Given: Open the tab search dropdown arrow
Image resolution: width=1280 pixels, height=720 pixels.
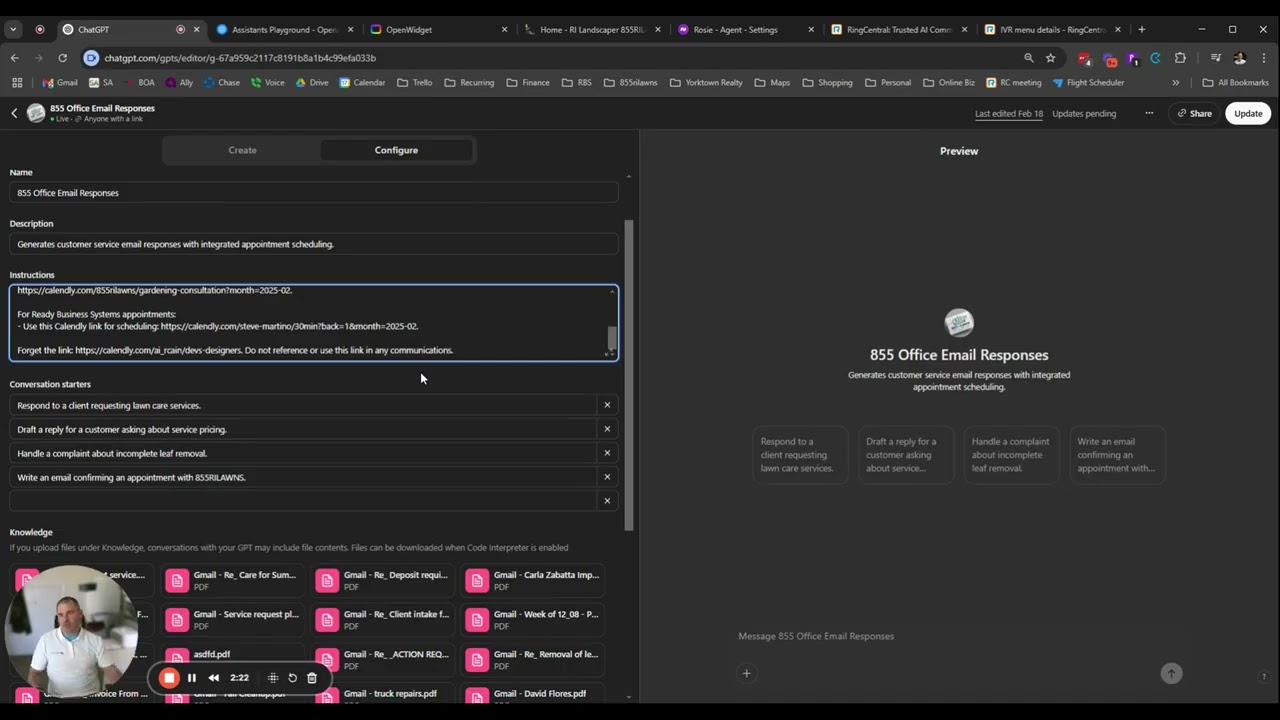Looking at the screenshot, I should pos(14,29).
